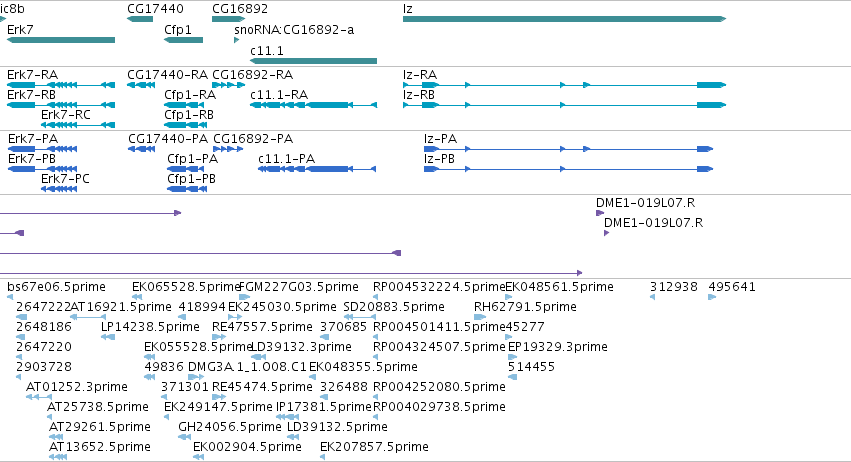
Task: Click the lz-PA protein feature
Action: coord(568,149)
